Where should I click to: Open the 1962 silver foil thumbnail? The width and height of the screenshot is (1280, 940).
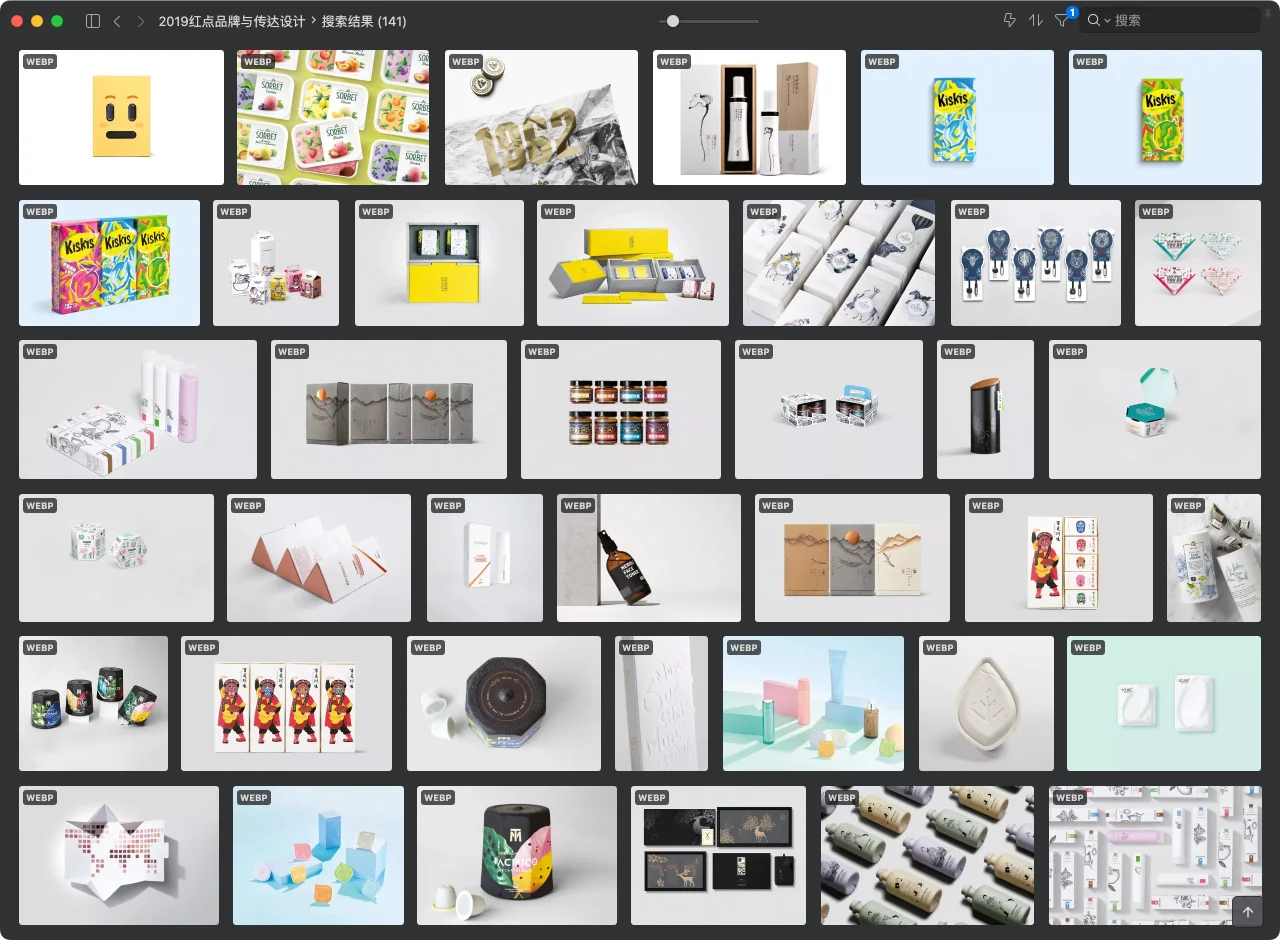click(541, 117)
